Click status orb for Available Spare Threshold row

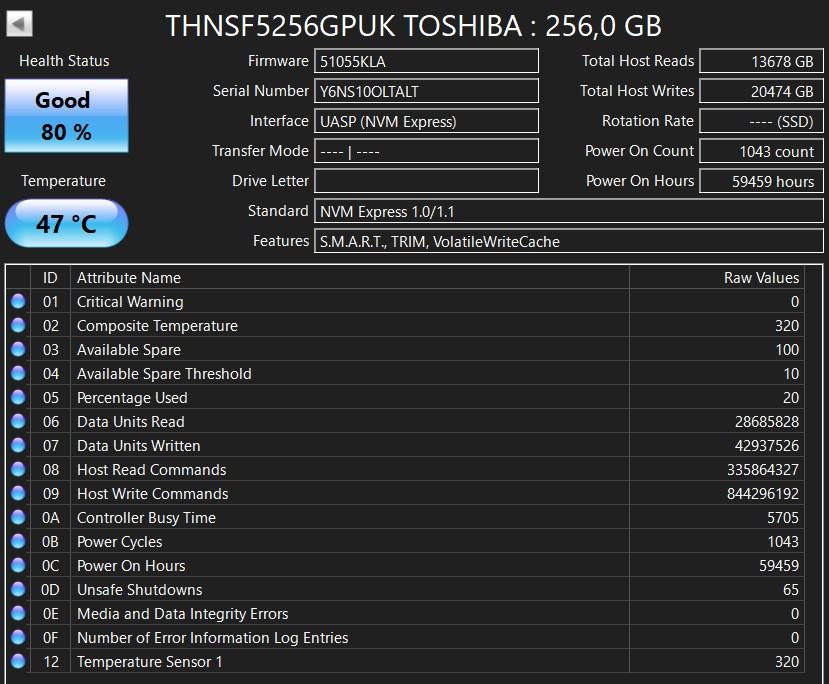point(18,373)
